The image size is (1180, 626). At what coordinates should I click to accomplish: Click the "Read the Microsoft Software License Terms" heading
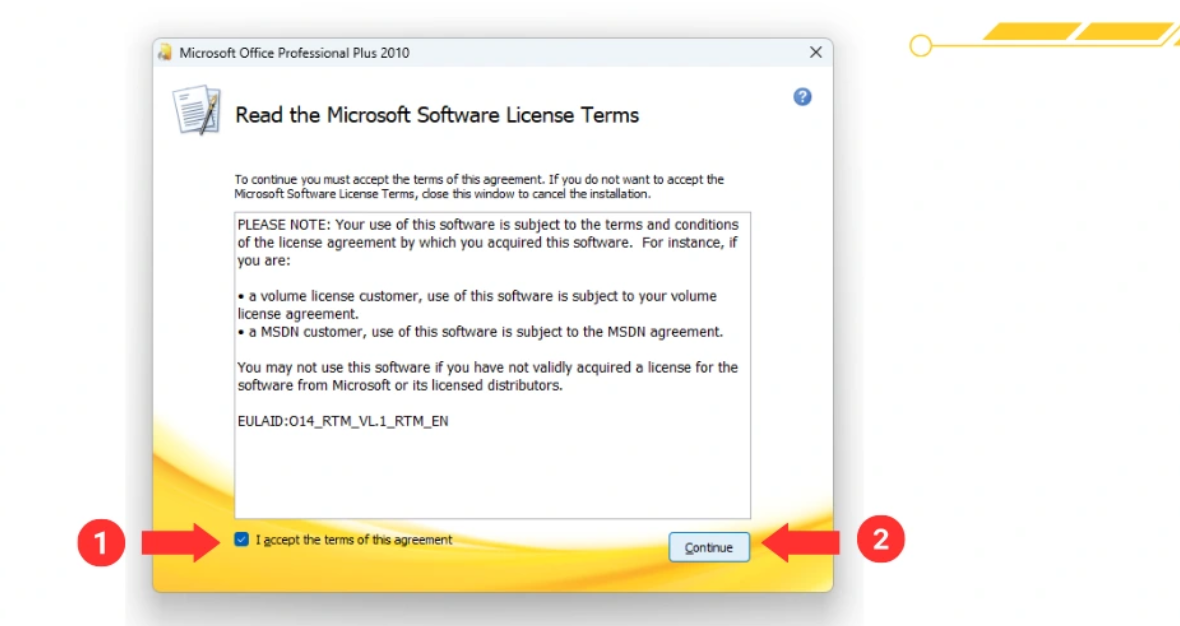pos(437,115)
